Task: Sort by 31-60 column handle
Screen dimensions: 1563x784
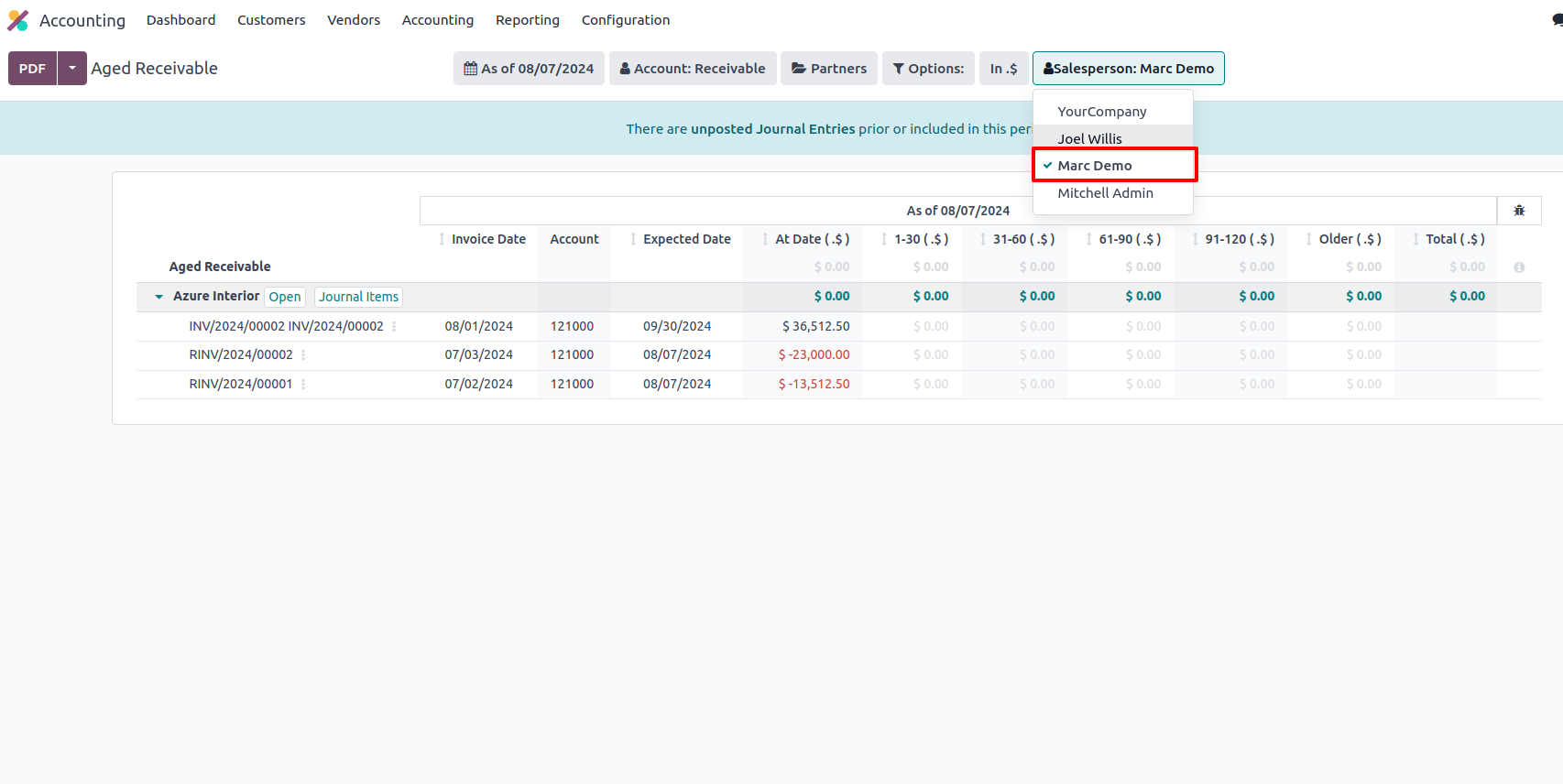Action: tap(983, 239)
